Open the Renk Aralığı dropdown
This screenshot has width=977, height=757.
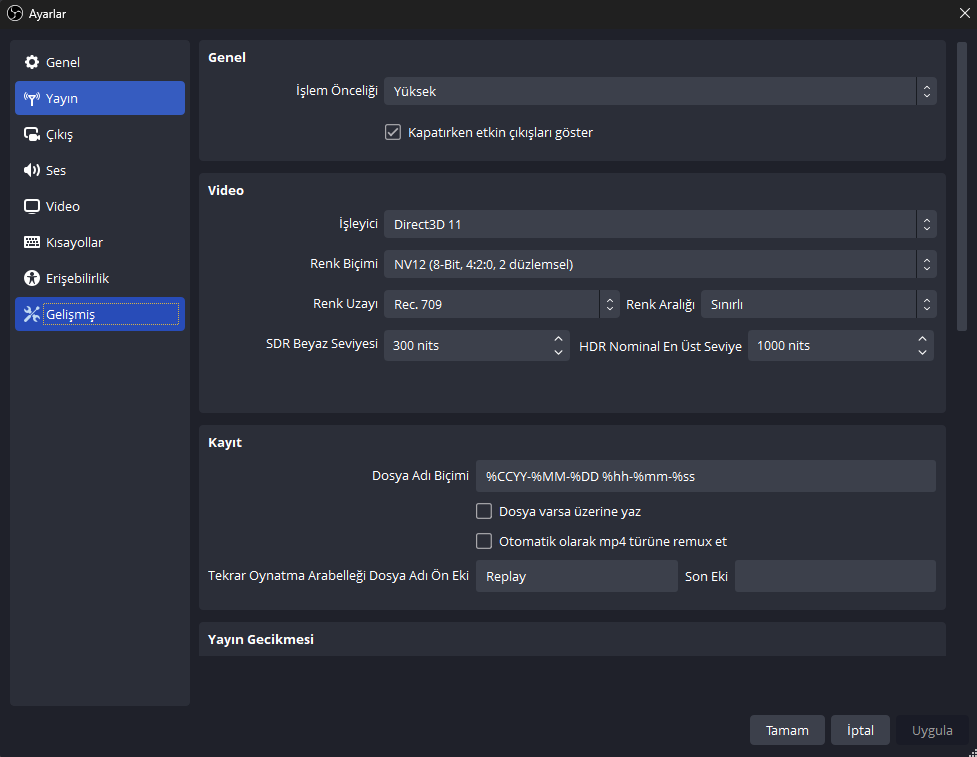click(817, 304)
